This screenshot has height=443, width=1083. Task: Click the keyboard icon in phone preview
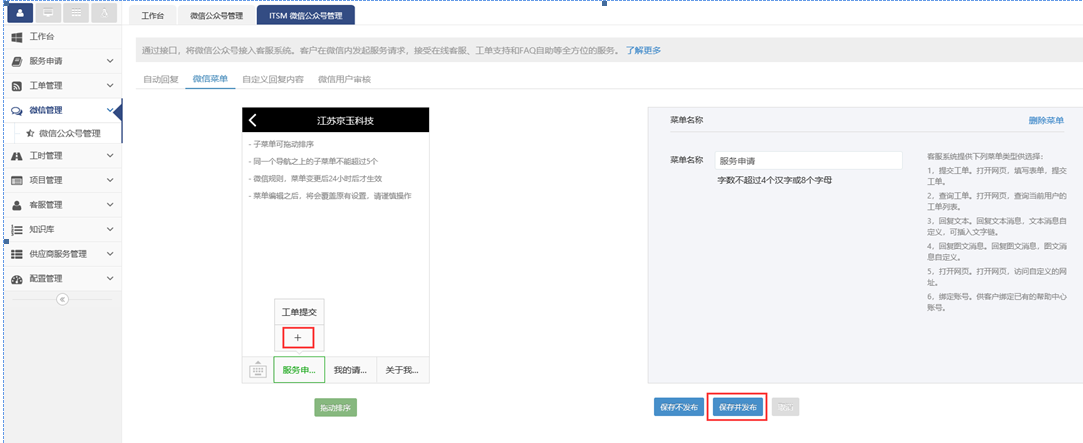pos(257,370)
